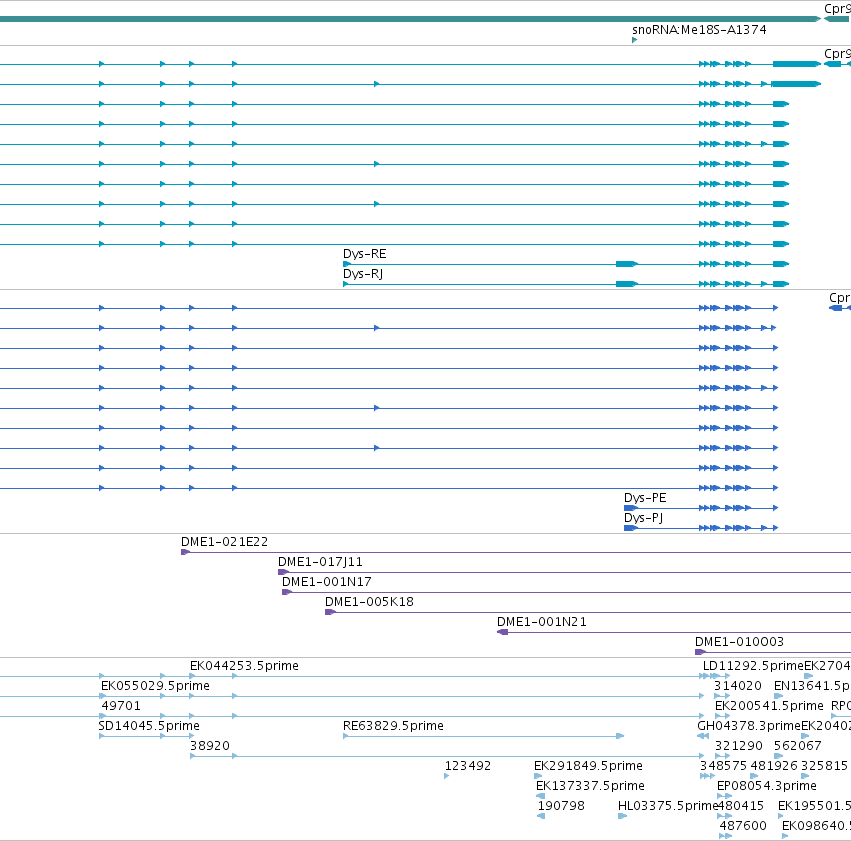
Task: Click the EP08054.3prime EST label
Action: click(x=766, y=786)
